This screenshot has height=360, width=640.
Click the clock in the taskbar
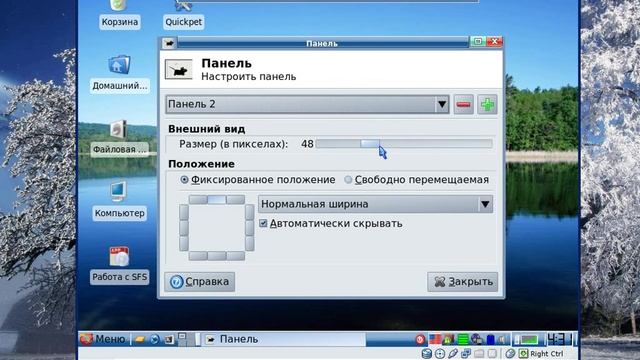click(559, 339)
